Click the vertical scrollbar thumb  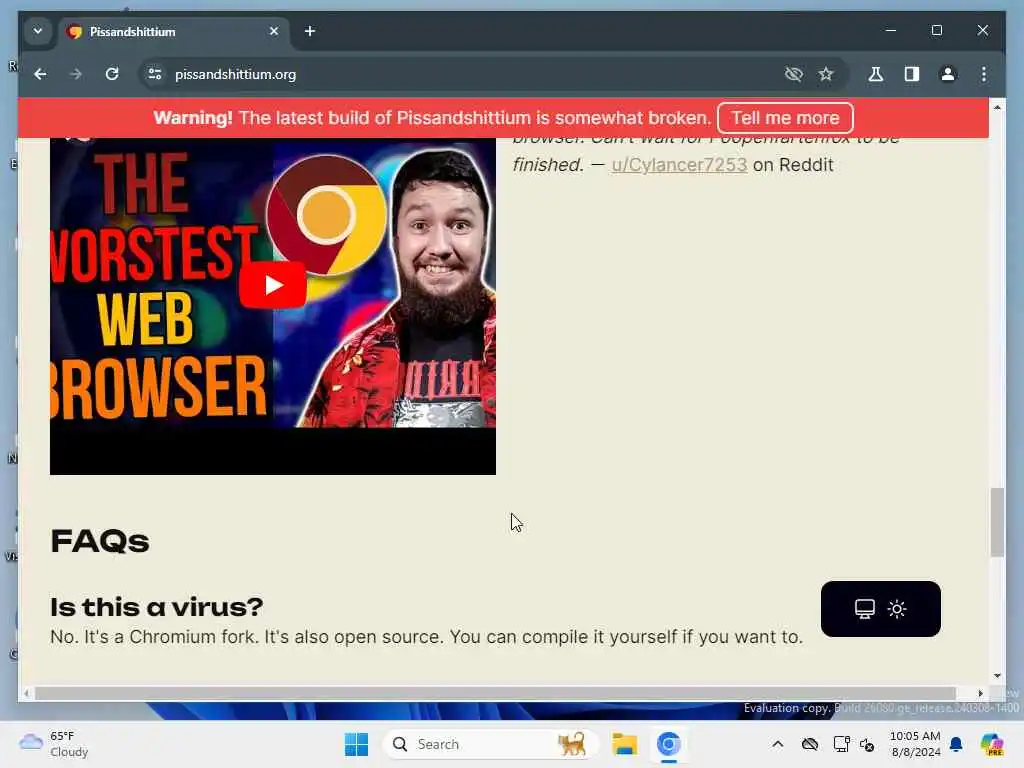[997, 522]
